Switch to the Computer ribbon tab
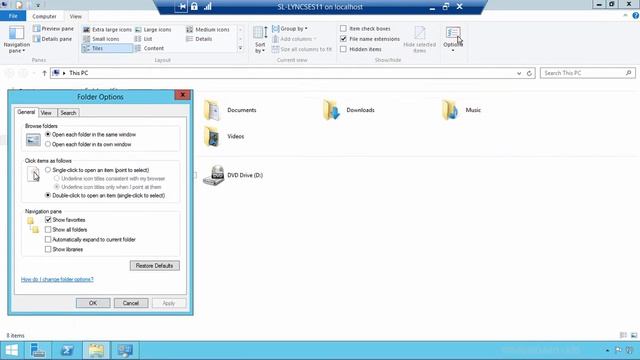 click(44, 16)
